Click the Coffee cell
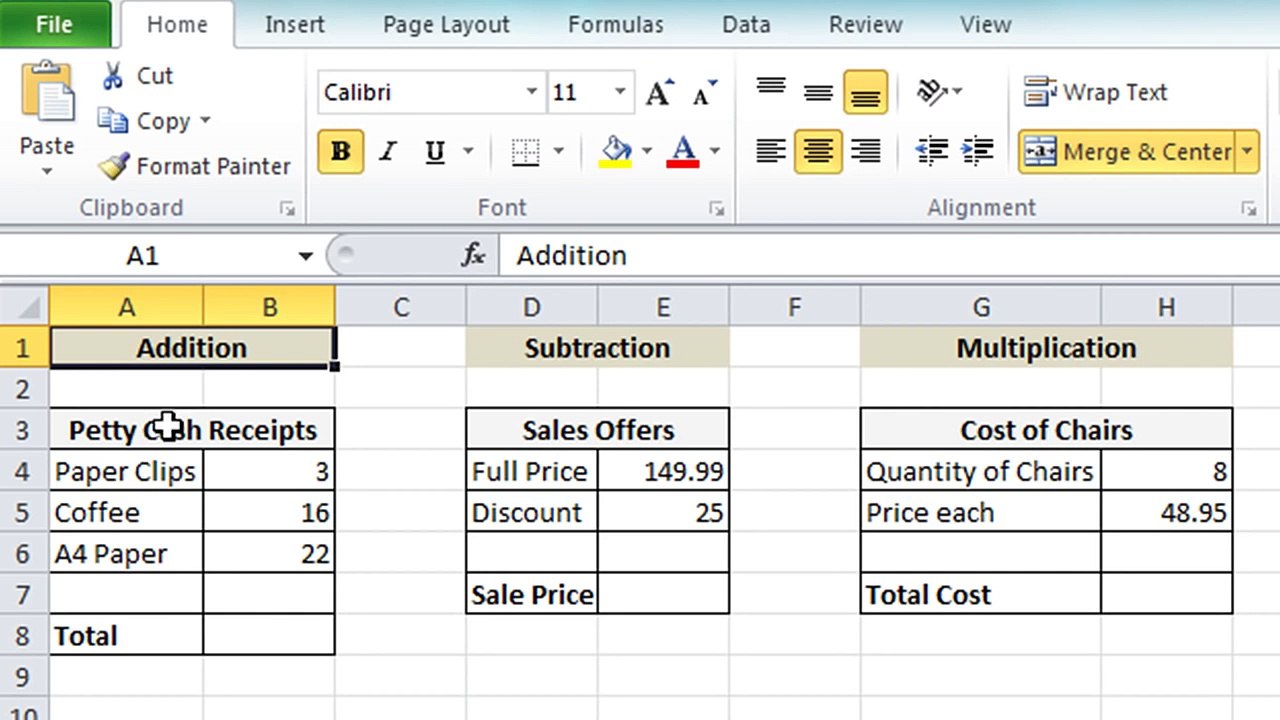Screen dimensions: 1280x720 pyautogui.click(x=126, y=512)
